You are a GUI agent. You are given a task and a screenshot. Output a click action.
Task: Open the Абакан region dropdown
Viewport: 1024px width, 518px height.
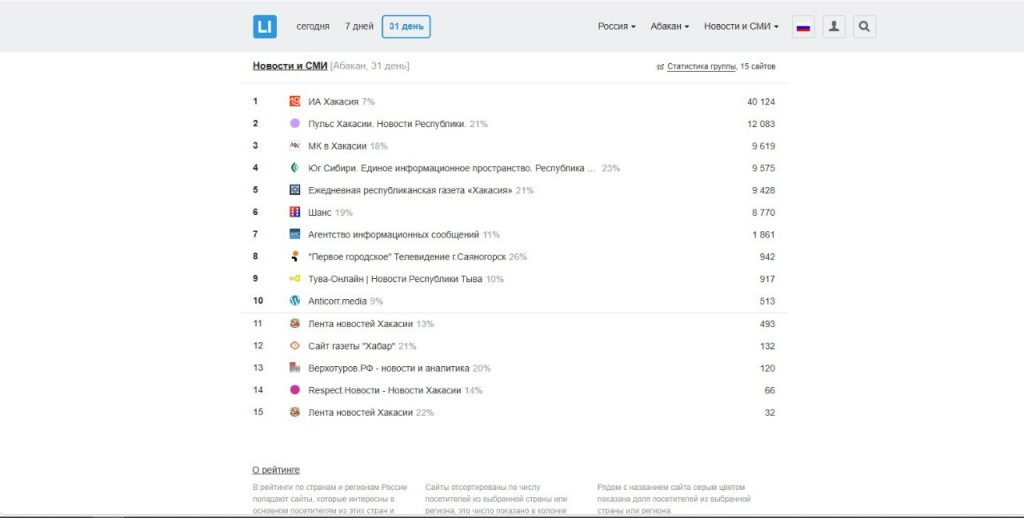[x=669, y=27]
